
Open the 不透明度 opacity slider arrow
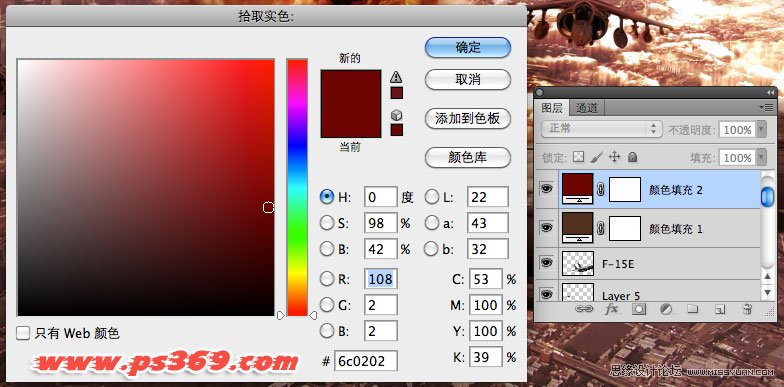(761, 130)
